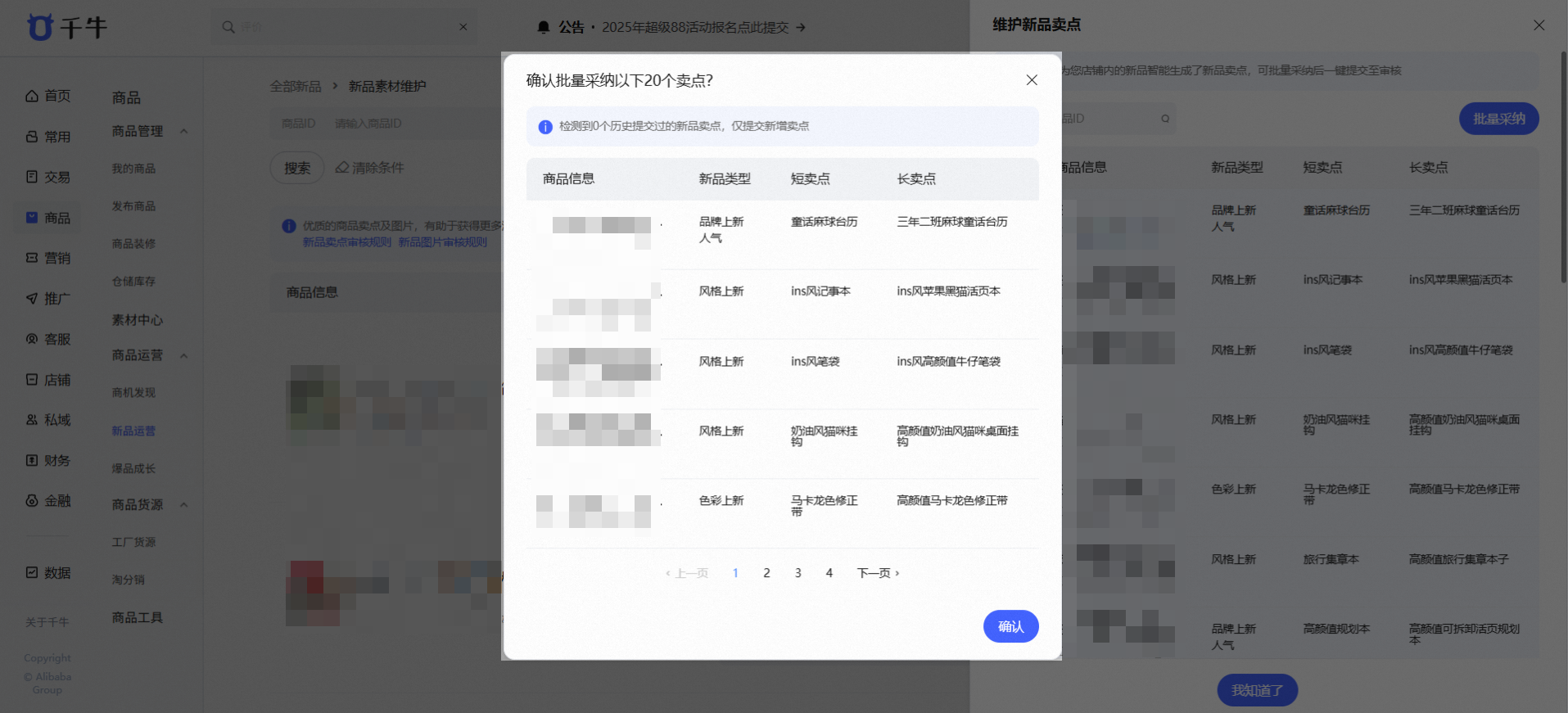Collapse the 商品运营 menu group

pos(184,355)
